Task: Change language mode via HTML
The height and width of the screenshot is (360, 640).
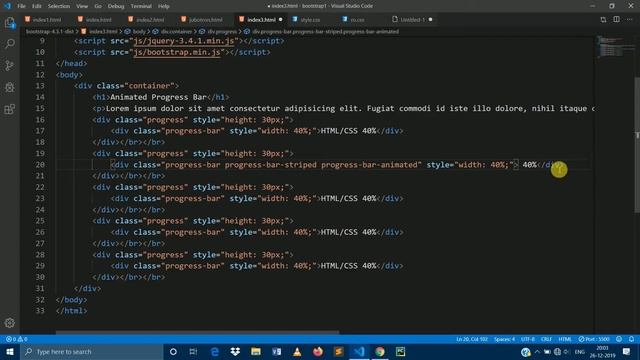Action: click(x=565, y=339)
